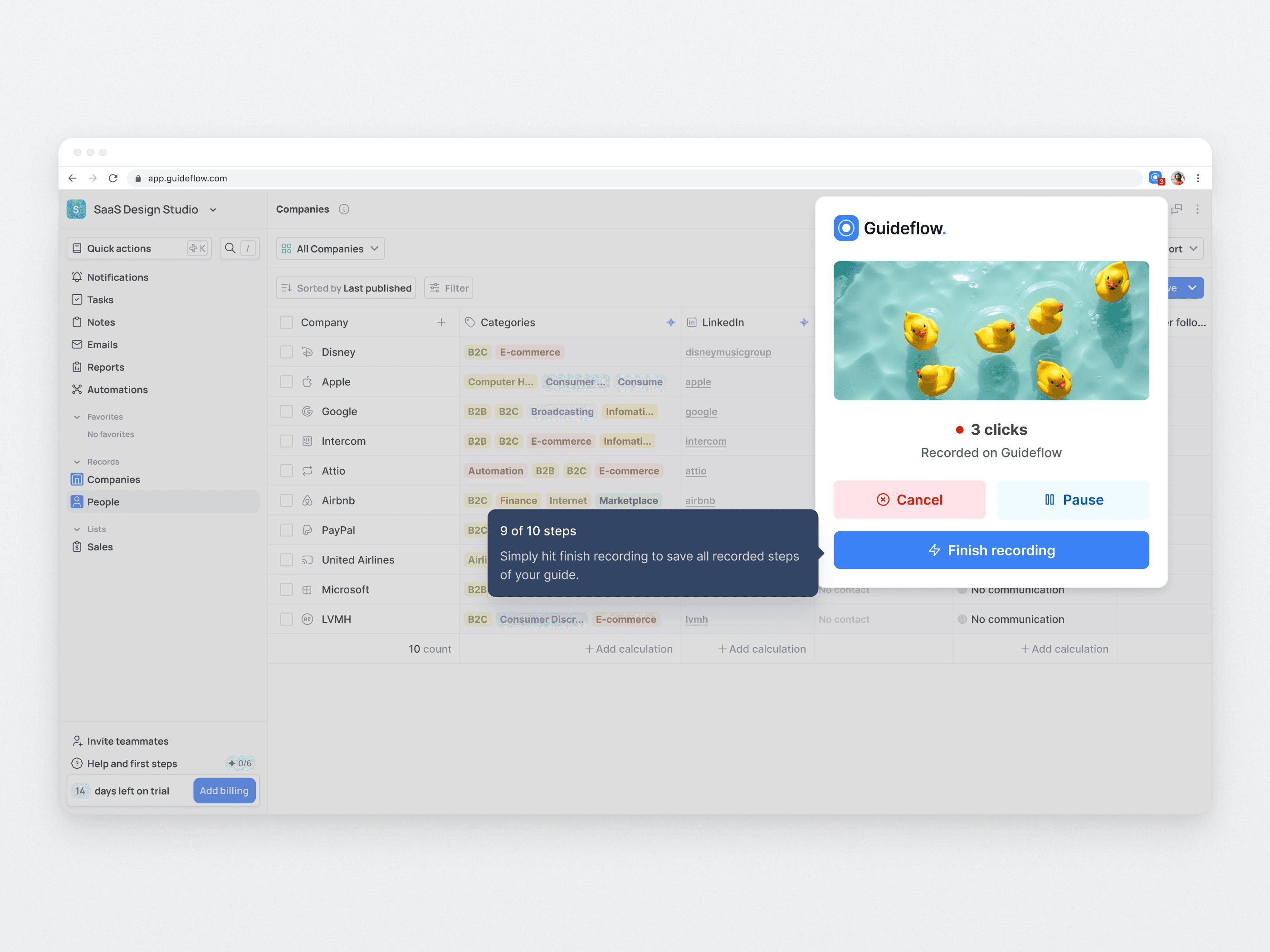Open the browser three-dot menu
The height and width of the screenshot is (952, 1270).
click(1198, 179)
